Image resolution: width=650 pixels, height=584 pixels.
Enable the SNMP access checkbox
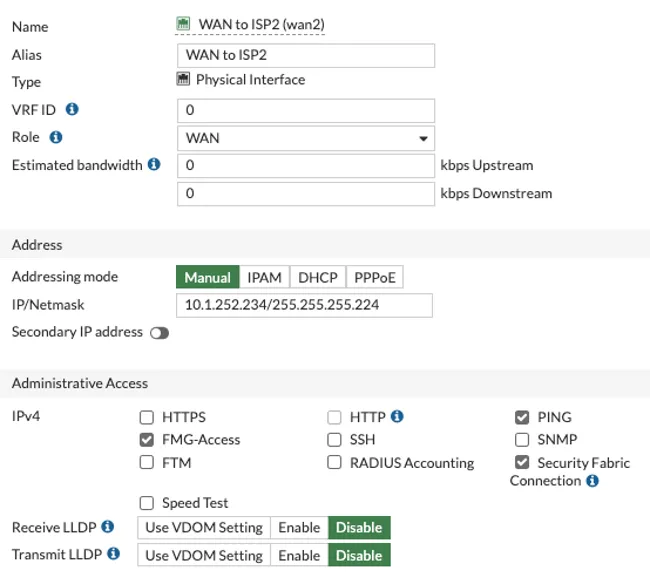click(x=522, y=440)
